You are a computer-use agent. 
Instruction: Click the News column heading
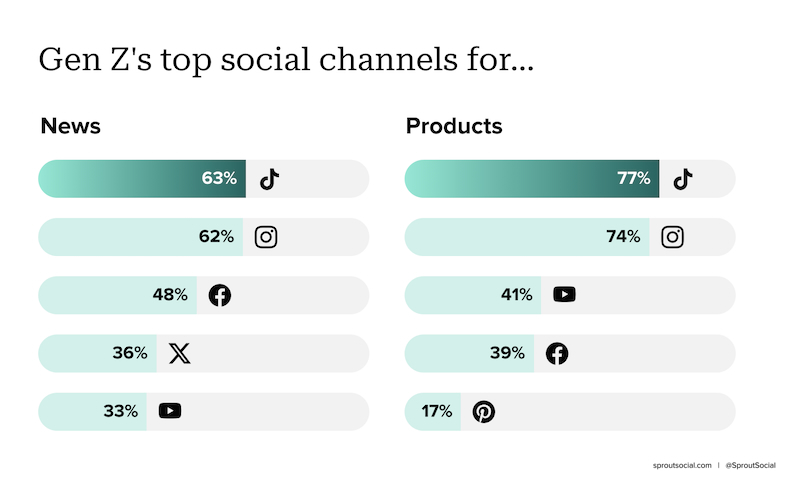point(71,126)
